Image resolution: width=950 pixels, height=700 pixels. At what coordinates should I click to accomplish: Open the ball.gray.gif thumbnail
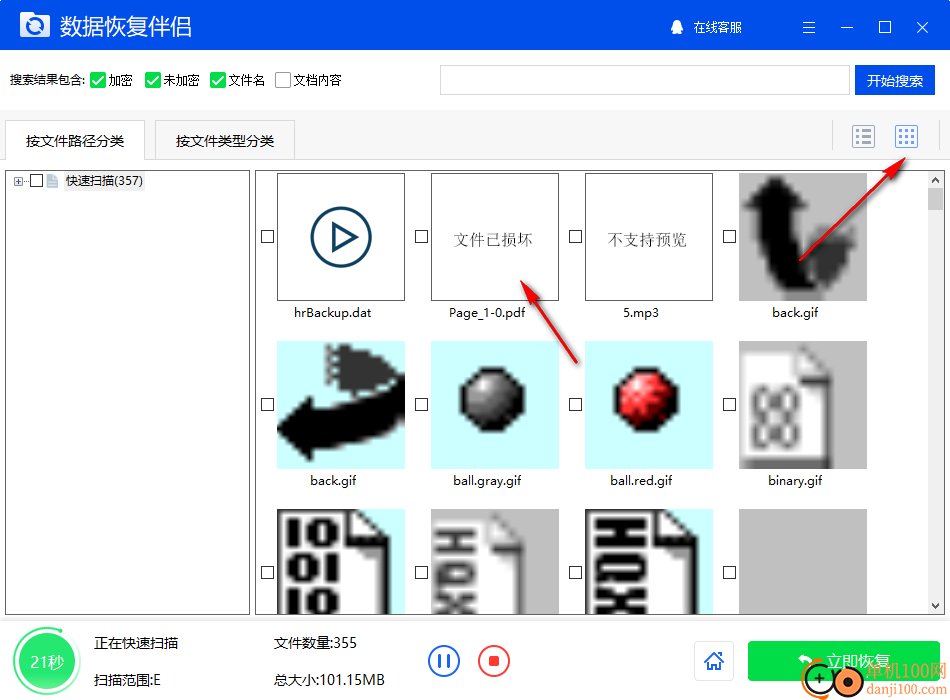495,405
